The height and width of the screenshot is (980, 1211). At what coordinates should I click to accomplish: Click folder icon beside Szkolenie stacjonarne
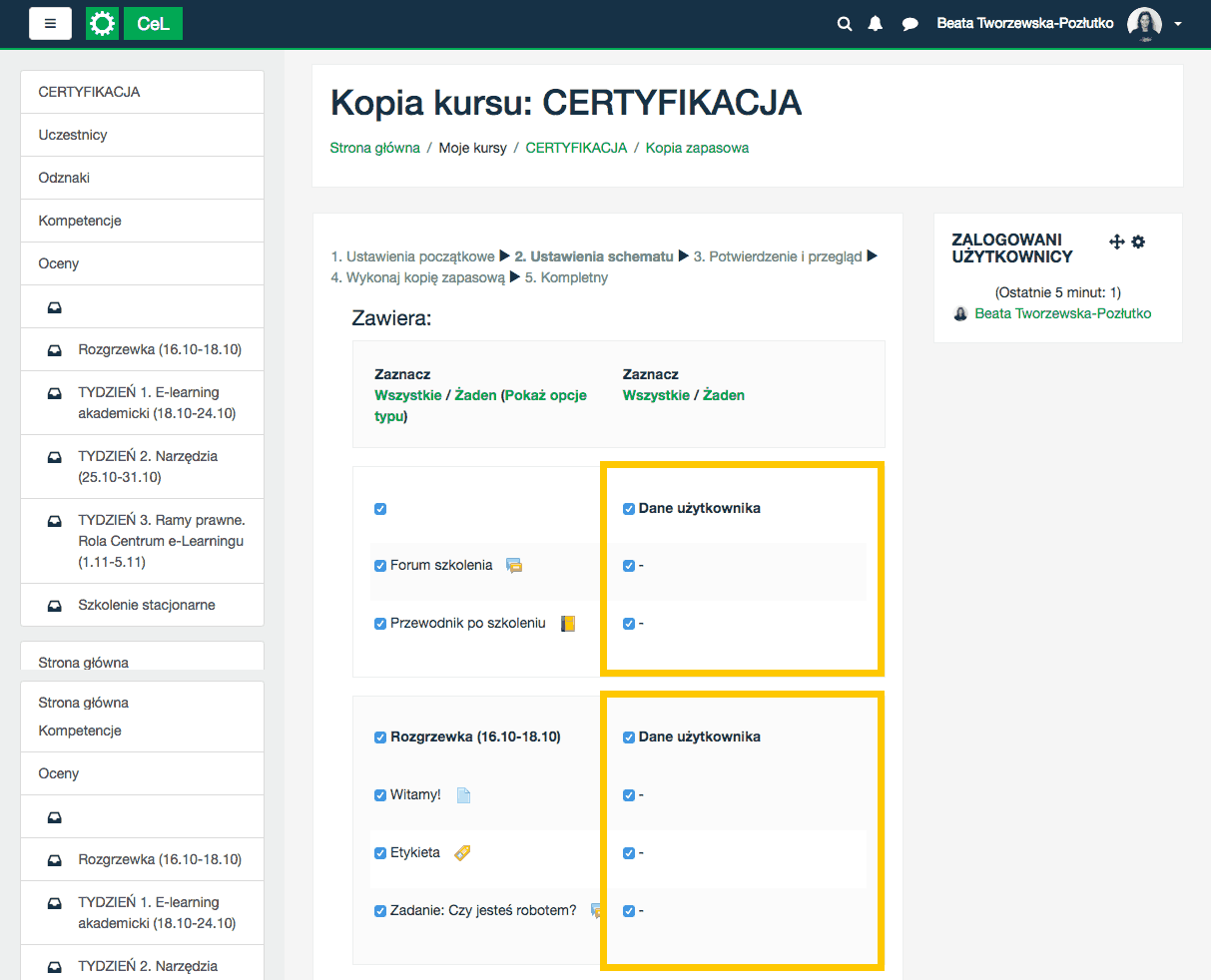click(x=55, y=606)
